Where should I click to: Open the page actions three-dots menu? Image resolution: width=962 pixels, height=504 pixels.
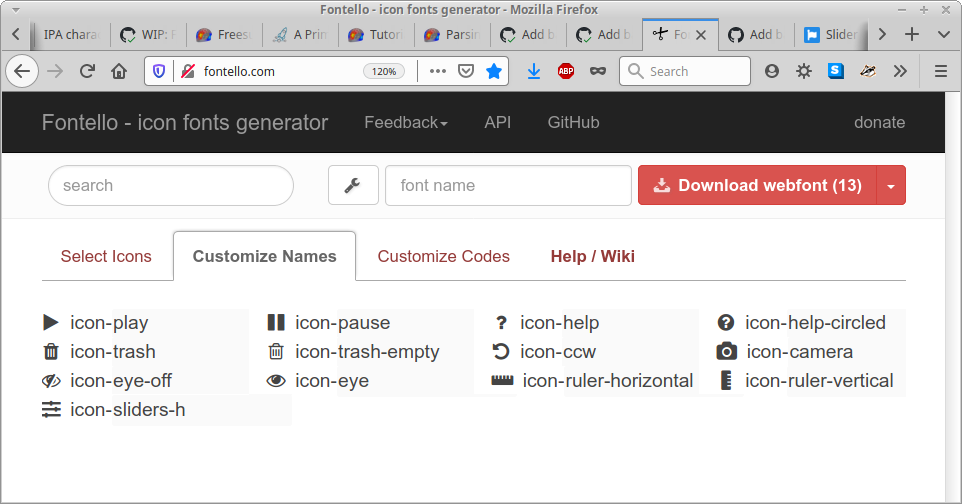click(438, 72)
